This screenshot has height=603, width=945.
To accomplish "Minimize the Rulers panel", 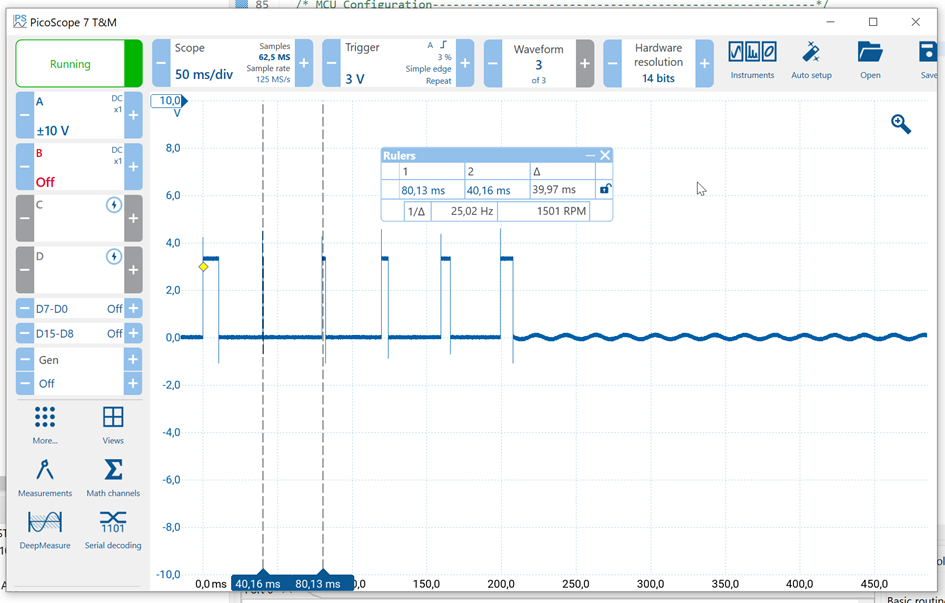I will click(591, 155).
